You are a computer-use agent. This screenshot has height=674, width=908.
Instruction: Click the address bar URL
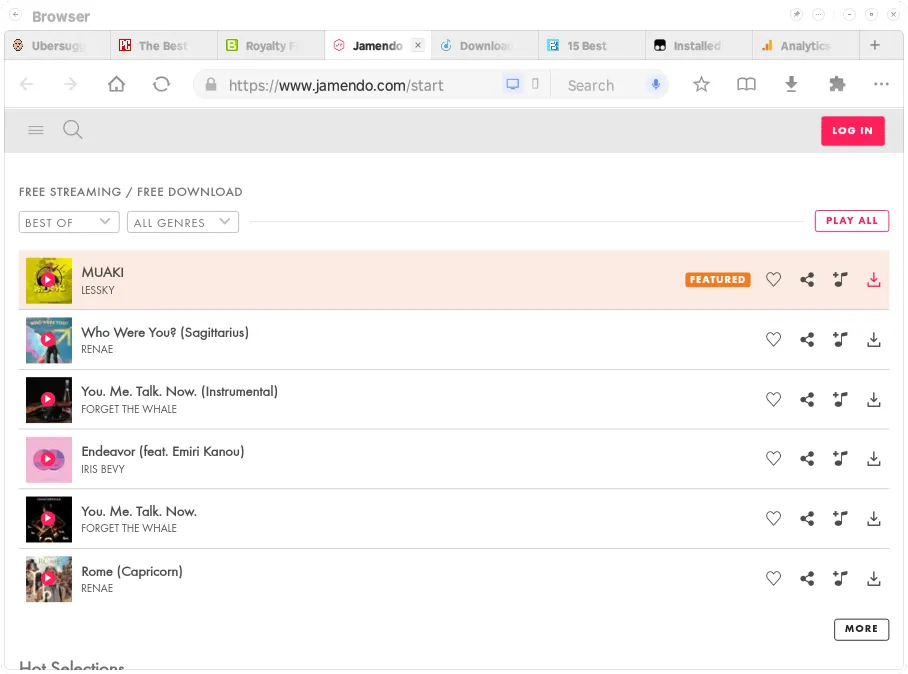tap(336, 85)
